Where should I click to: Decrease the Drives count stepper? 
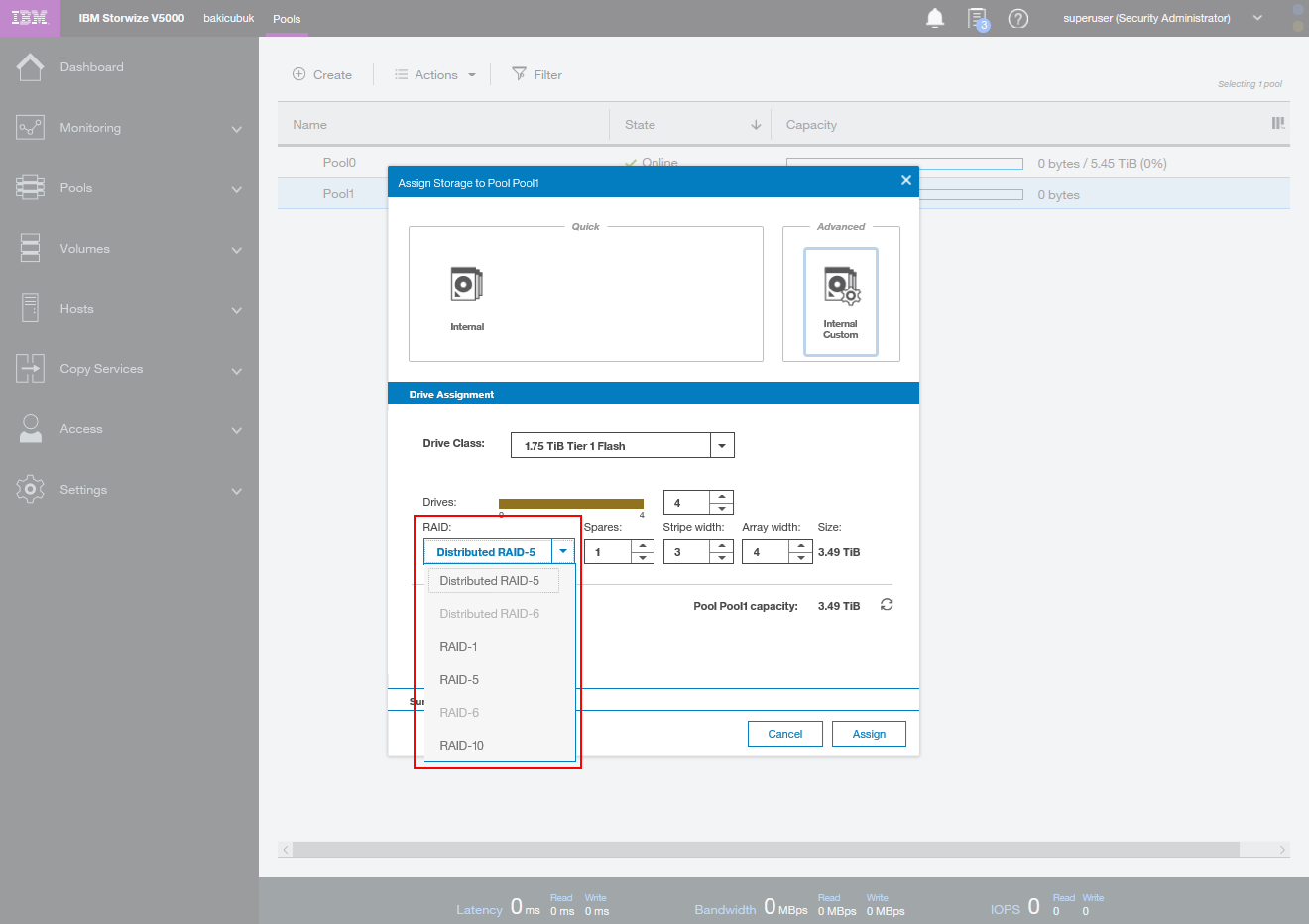click(x=722, y=508)
